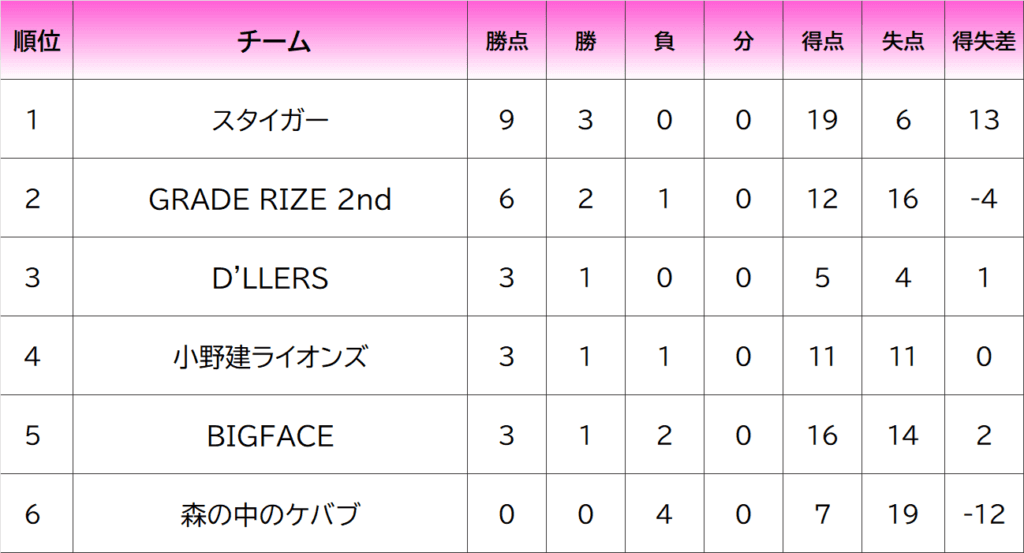Click スタイガー's goal difference value 13
Image resolution: width=1024 pixels, height=553 pixels.
(984, 119)
